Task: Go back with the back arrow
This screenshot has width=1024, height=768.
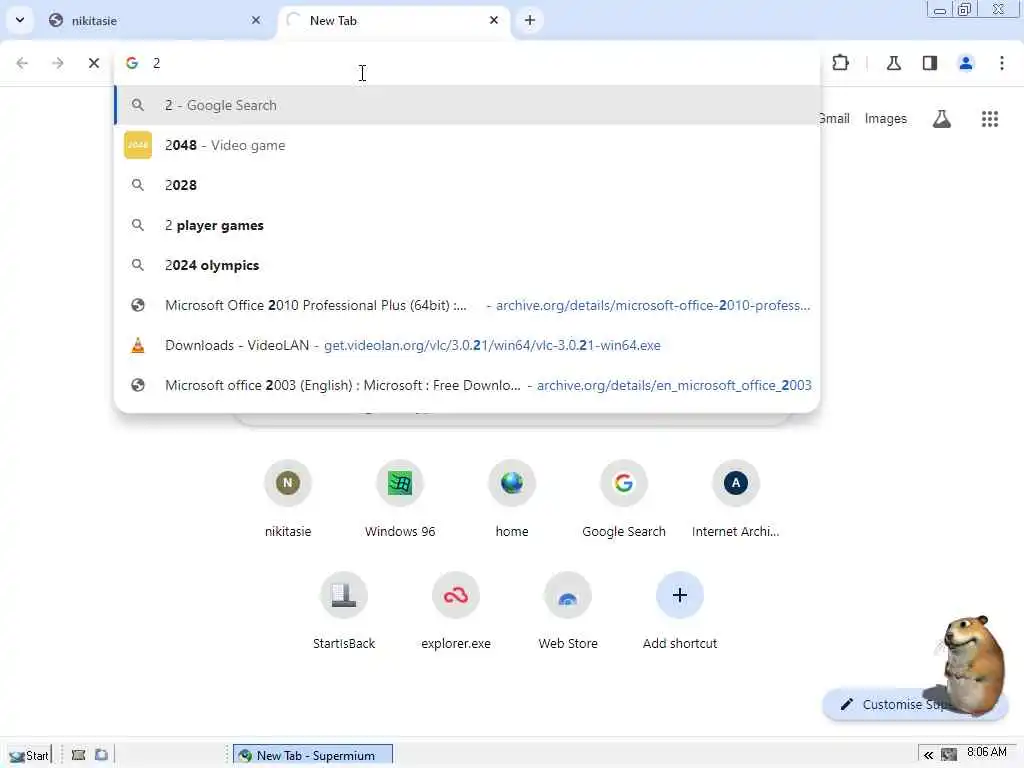Action: 22,63
